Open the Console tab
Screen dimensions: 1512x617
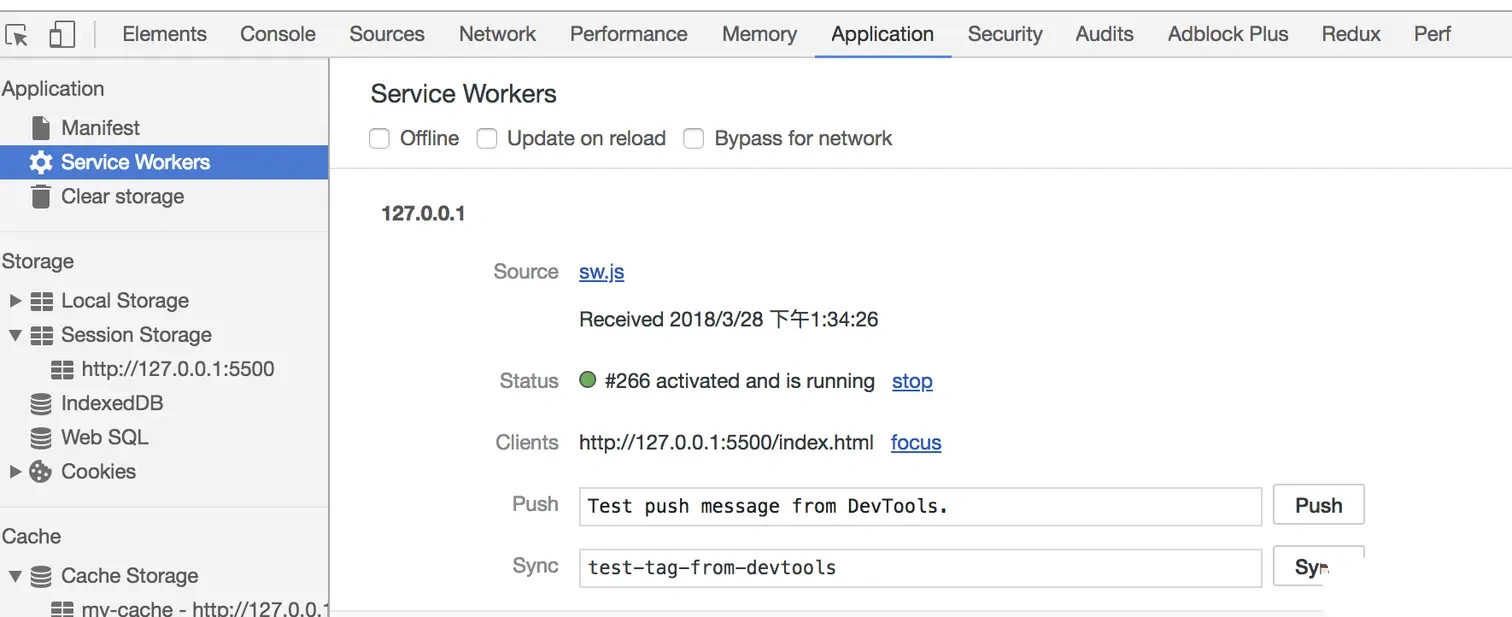pyautogui.click(x=278, y=34)
